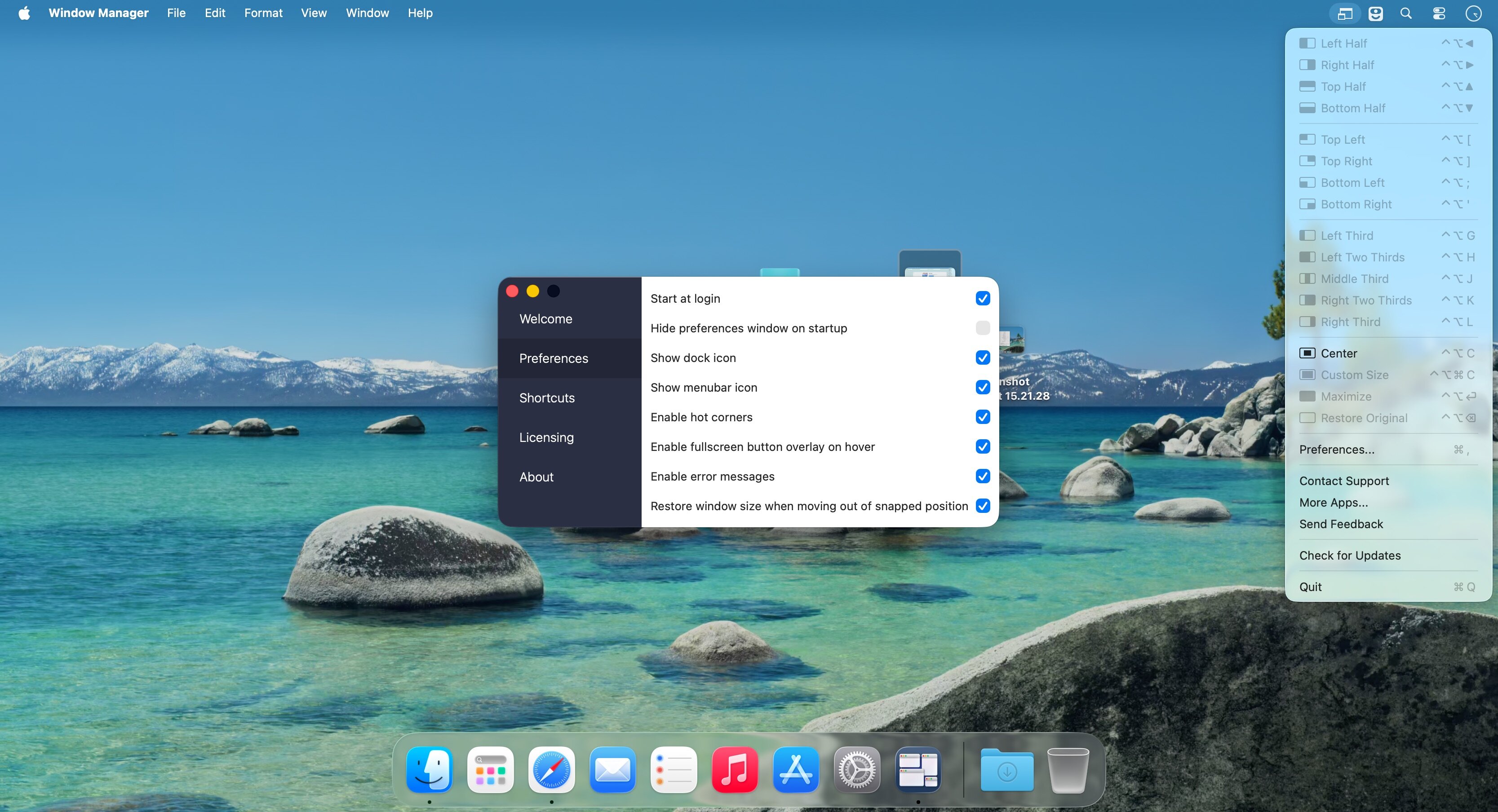Click the Window Manager menubar icon
Image resolution: width=1498 pixels, height=812 pixels.
click(1344, 13)
